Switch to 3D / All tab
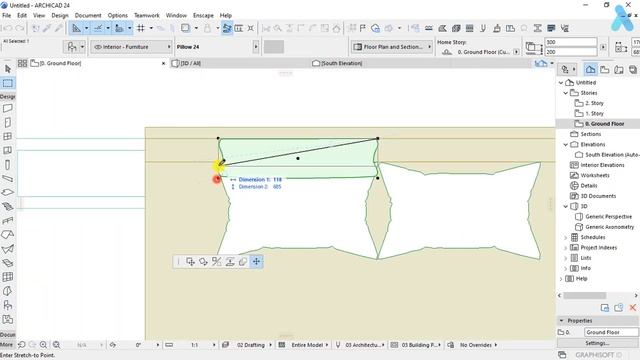640x360 pixels. point(191,63)
